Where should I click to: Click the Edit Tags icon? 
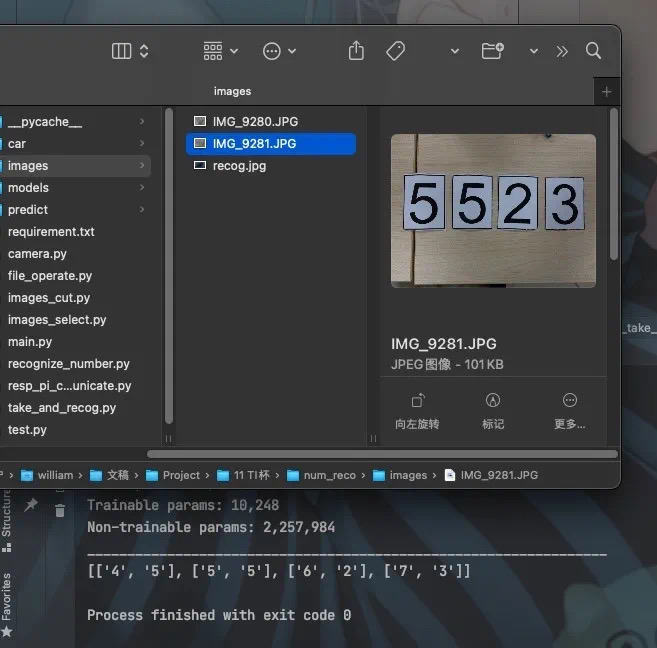click(x=395, y=51)
